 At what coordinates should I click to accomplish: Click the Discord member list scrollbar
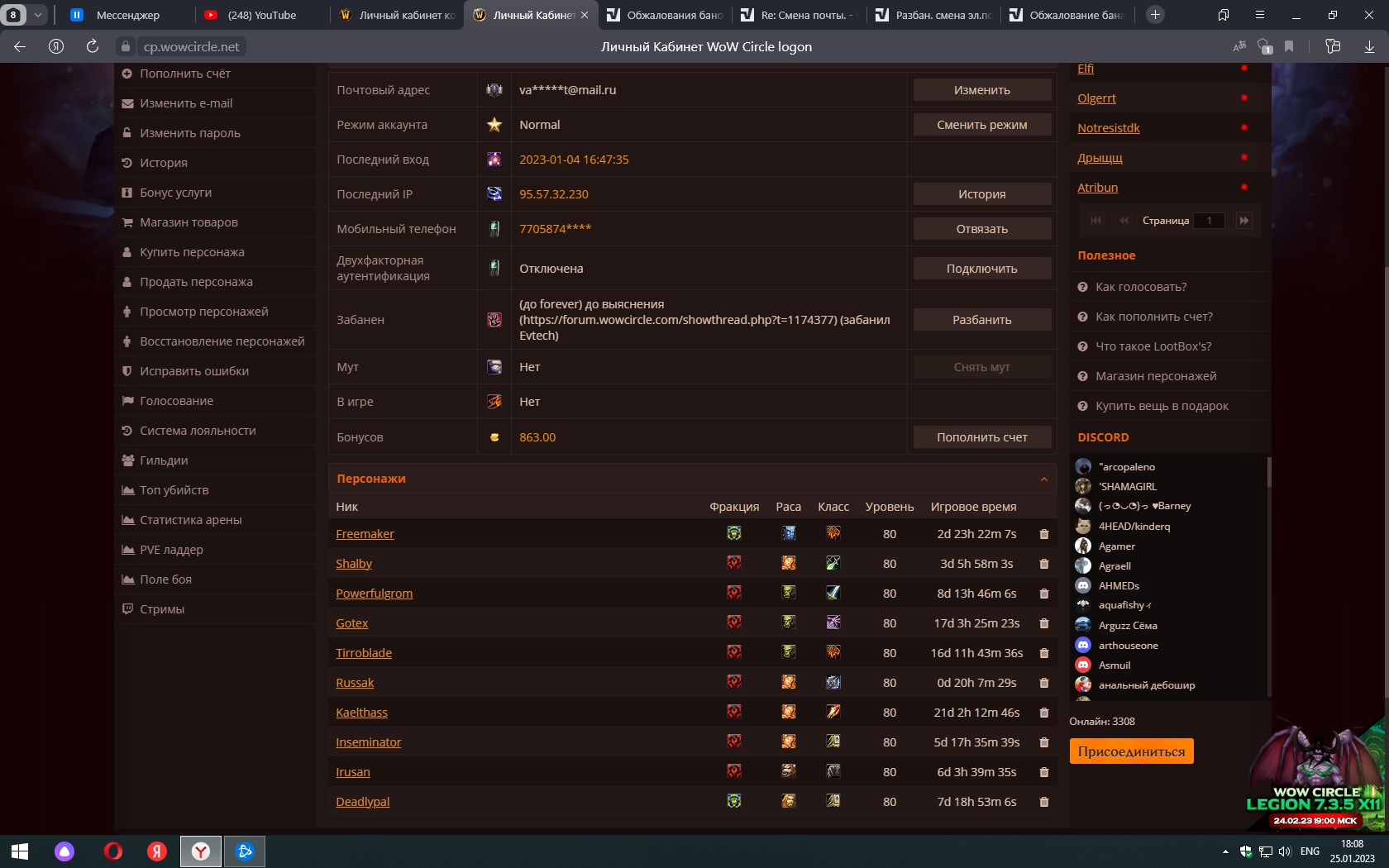[x=1268, y=471]
